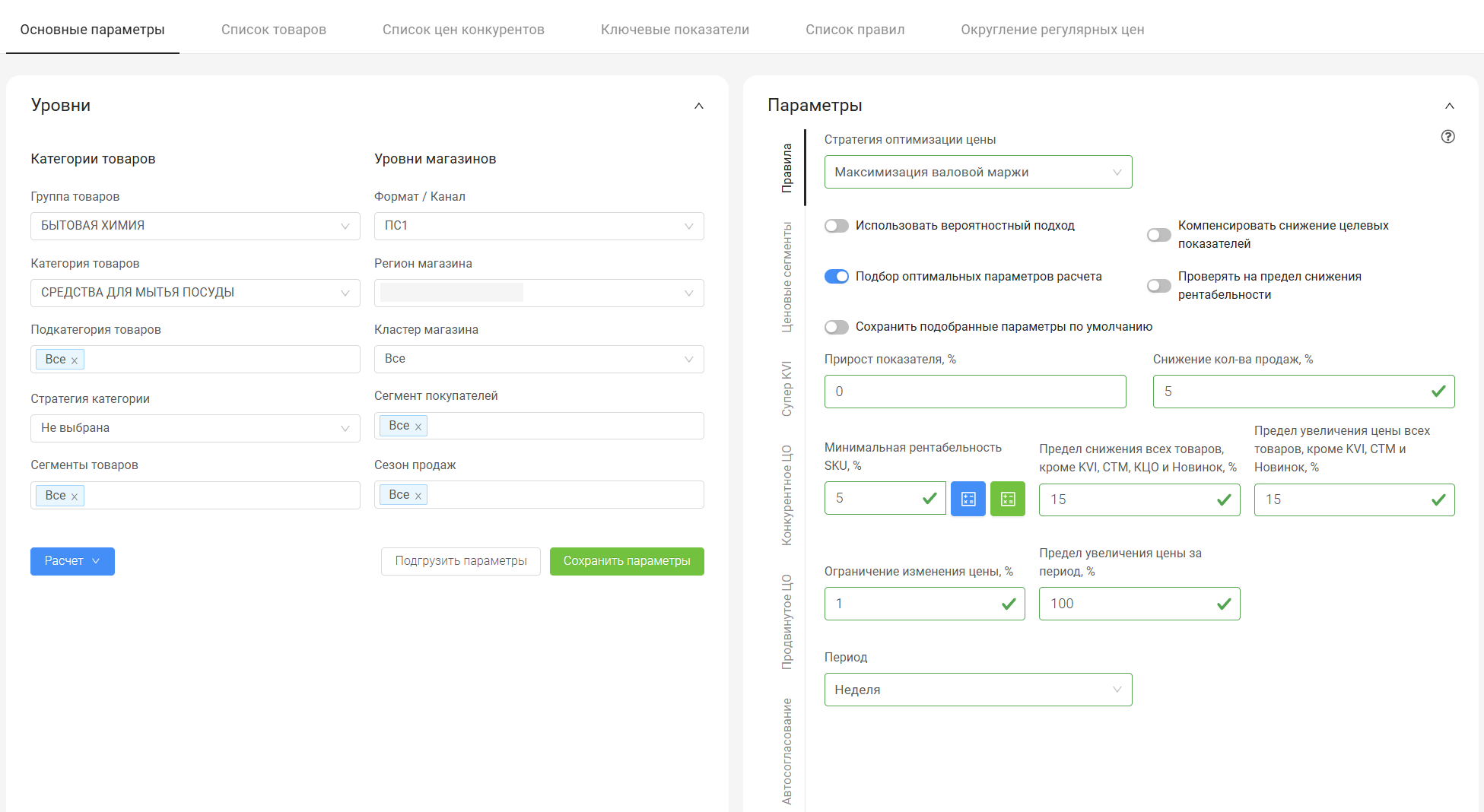
Task: Collapse the Параметры panel chevron
Action: click(x=1449, y=106)
